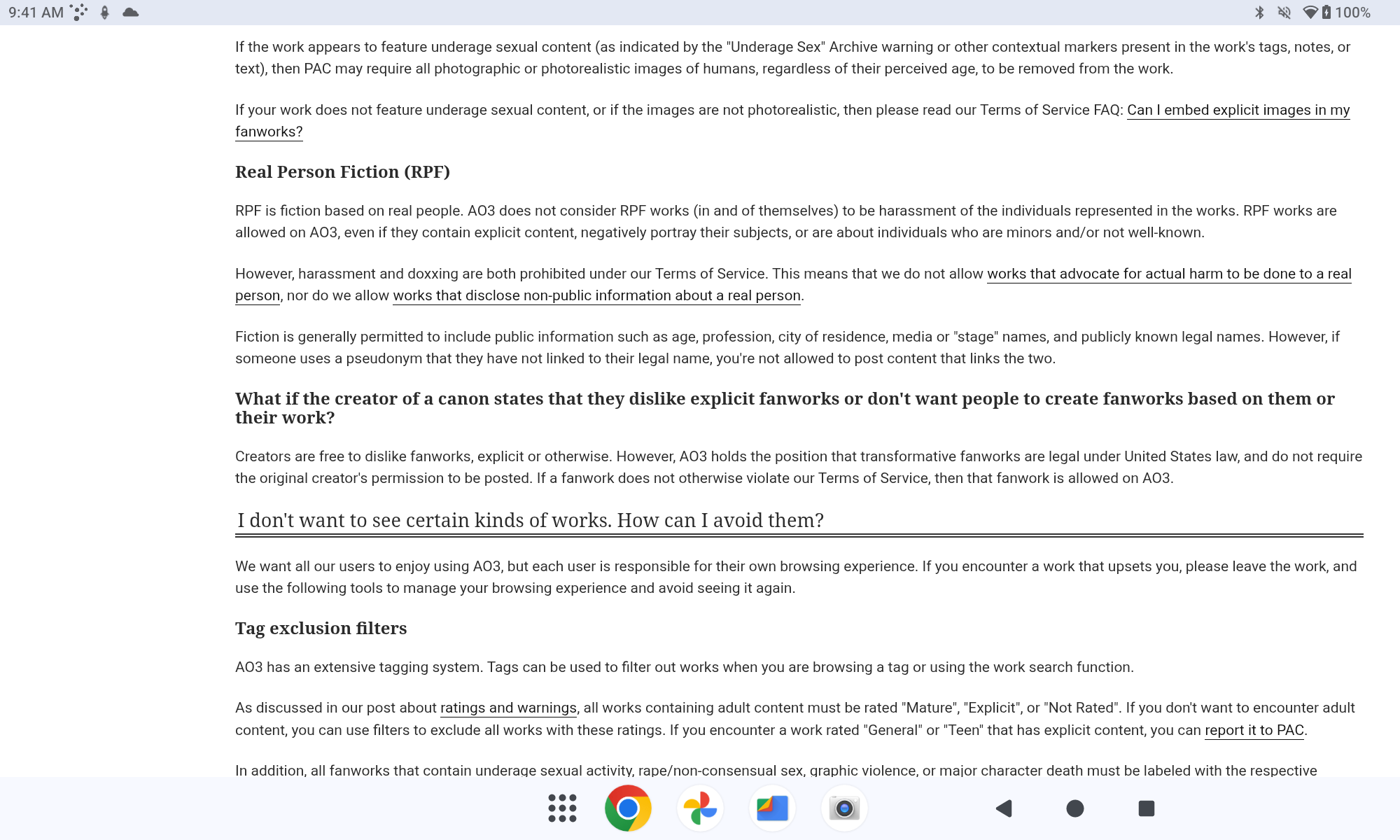Open the 'report it to PAC' link
This screenshot has width=1400, height=840.
point(1254,730)
